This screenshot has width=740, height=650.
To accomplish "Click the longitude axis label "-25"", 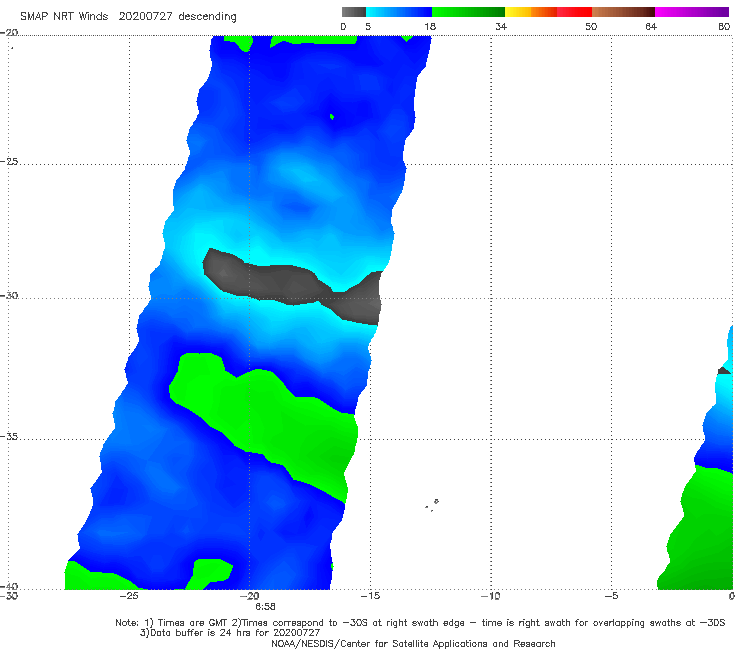I will point(129,596).
